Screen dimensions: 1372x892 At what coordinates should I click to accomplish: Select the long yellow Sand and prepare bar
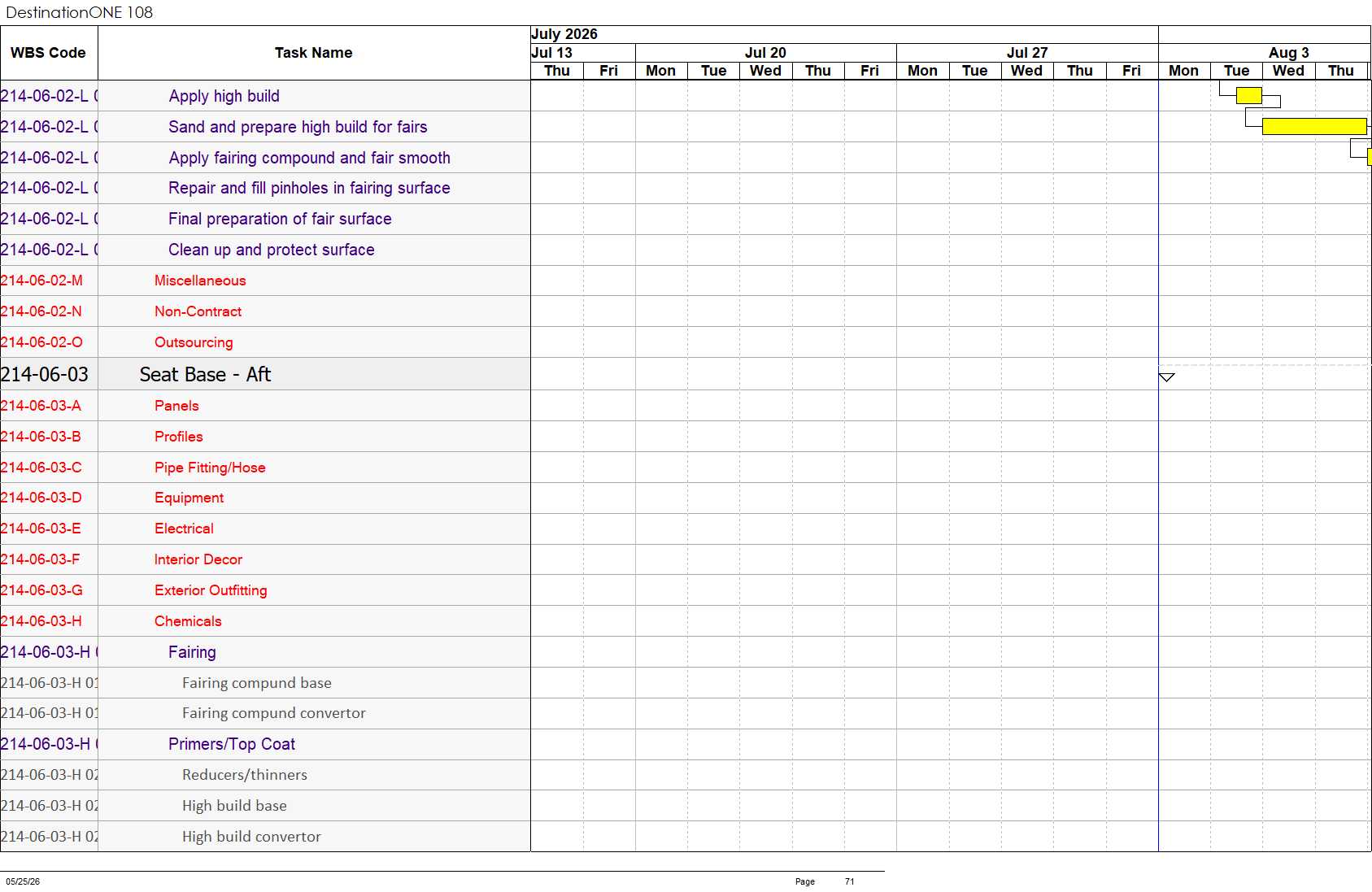coord(1314,126)
